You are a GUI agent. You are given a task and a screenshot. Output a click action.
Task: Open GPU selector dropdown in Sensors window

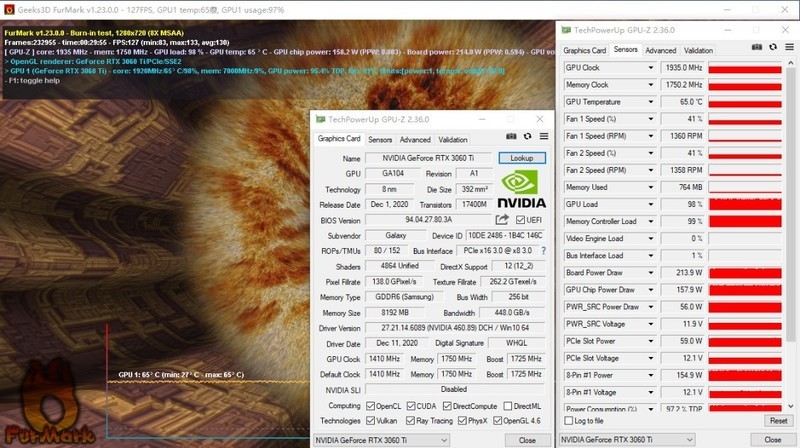[x=627, y=439]
